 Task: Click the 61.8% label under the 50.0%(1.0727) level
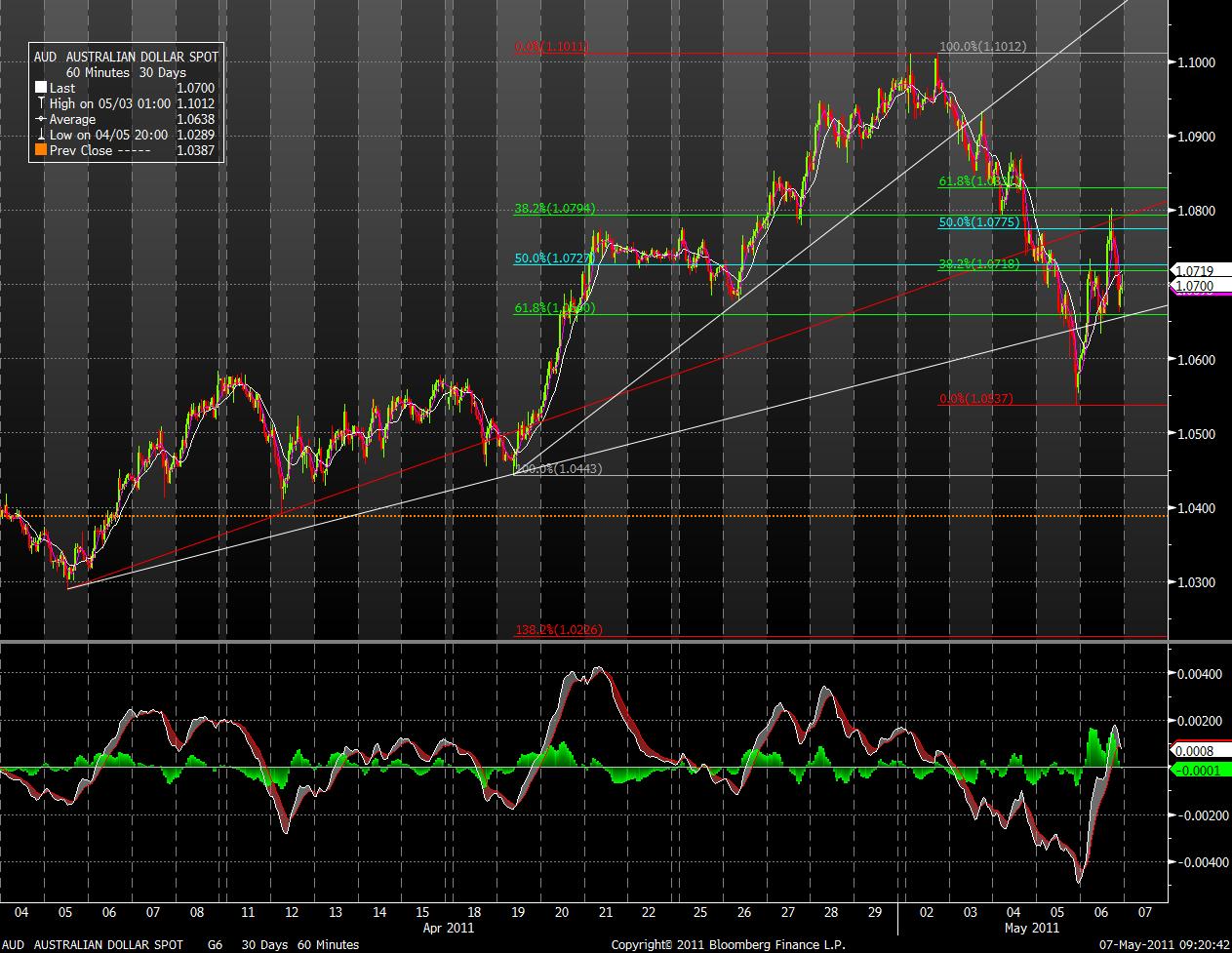(x=554, y=308)
